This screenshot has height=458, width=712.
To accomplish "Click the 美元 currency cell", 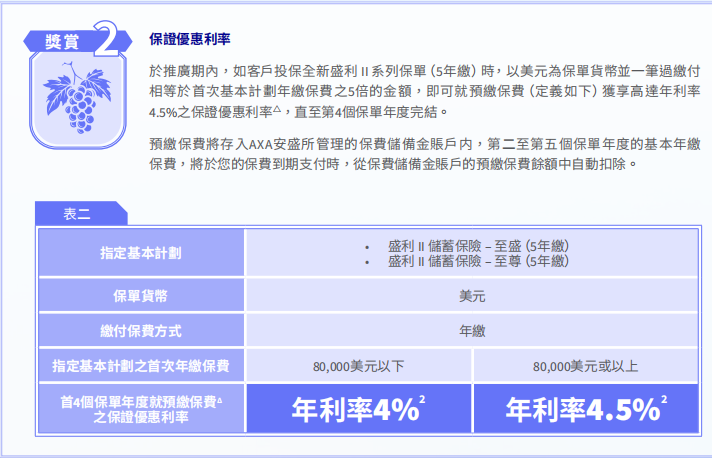I will (472, 297).
